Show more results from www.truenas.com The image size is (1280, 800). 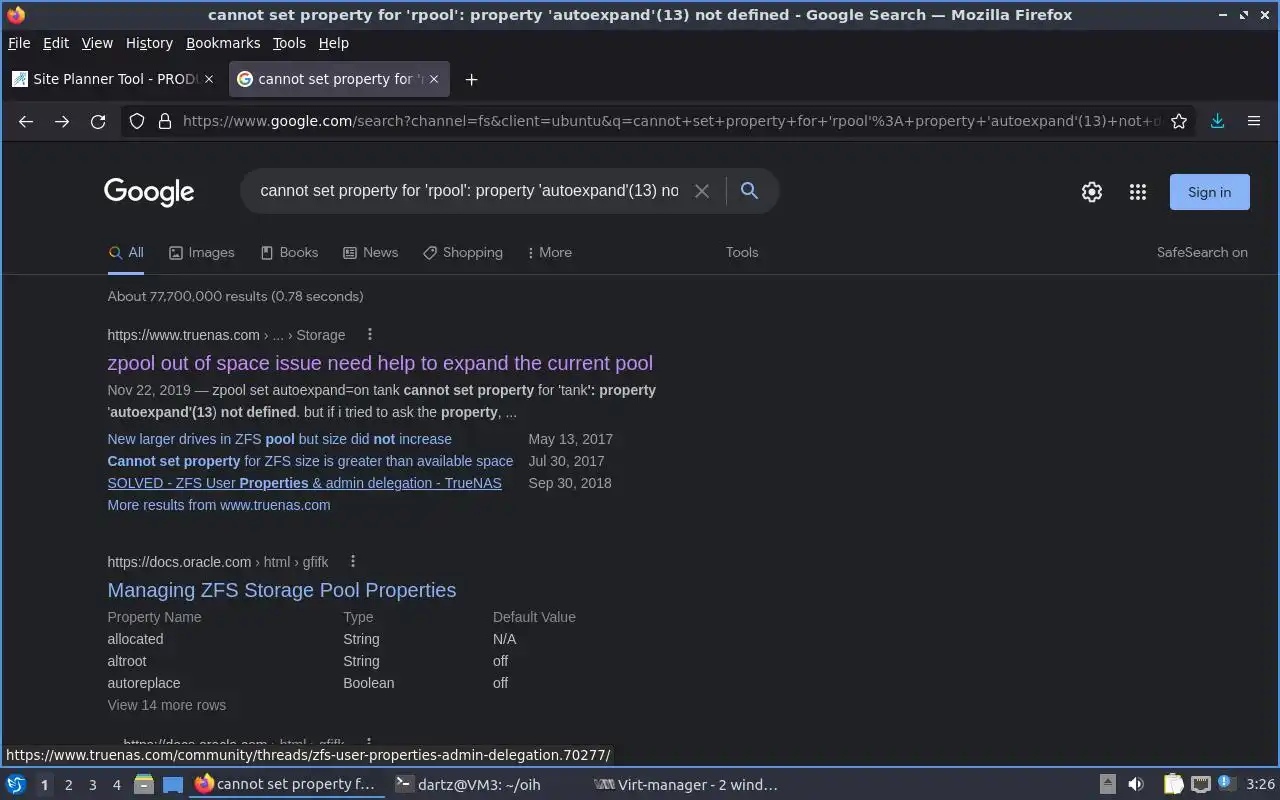(219, 505)
